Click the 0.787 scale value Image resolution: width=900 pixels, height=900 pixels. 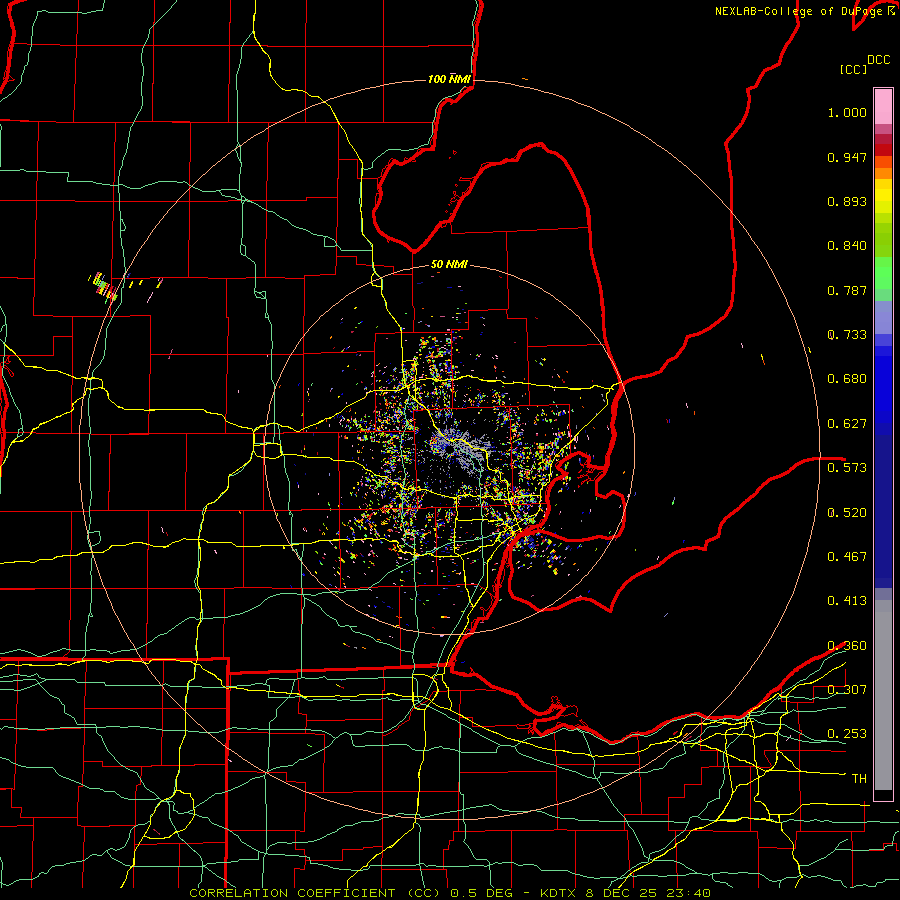847,290
